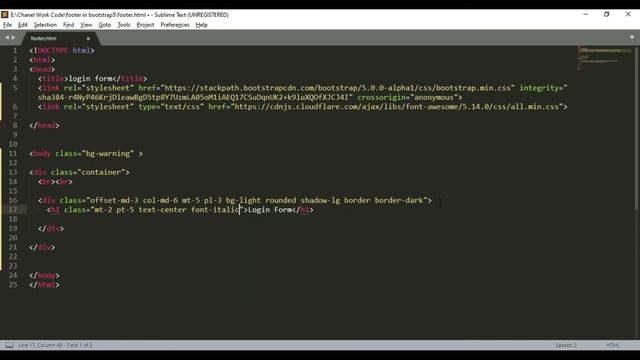Close the footer.html tab via unsaved dot
The image size is (640, 360).
point(88,38)
